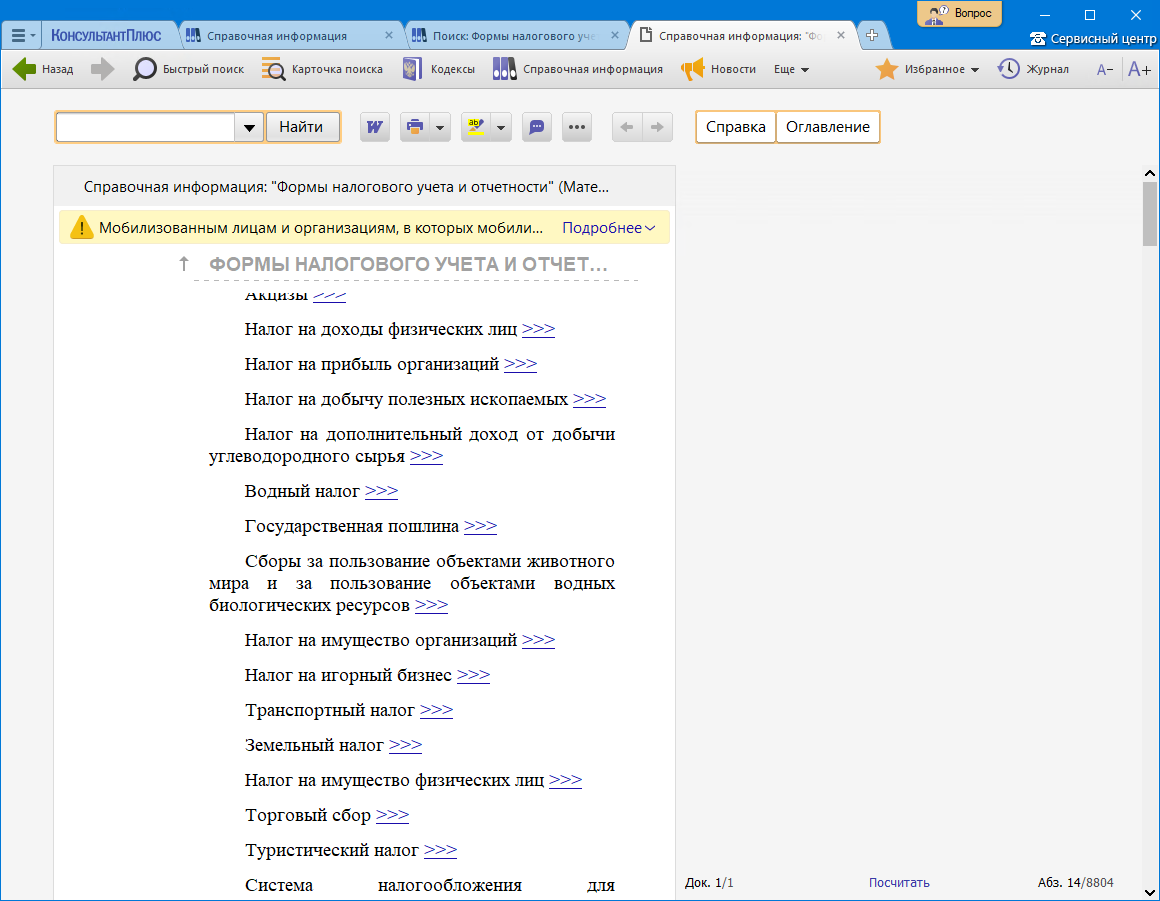The width and height of the screenshot is (1160, 901).
Task: Click the comment bubble icon
Action: (x=537, y=127)
